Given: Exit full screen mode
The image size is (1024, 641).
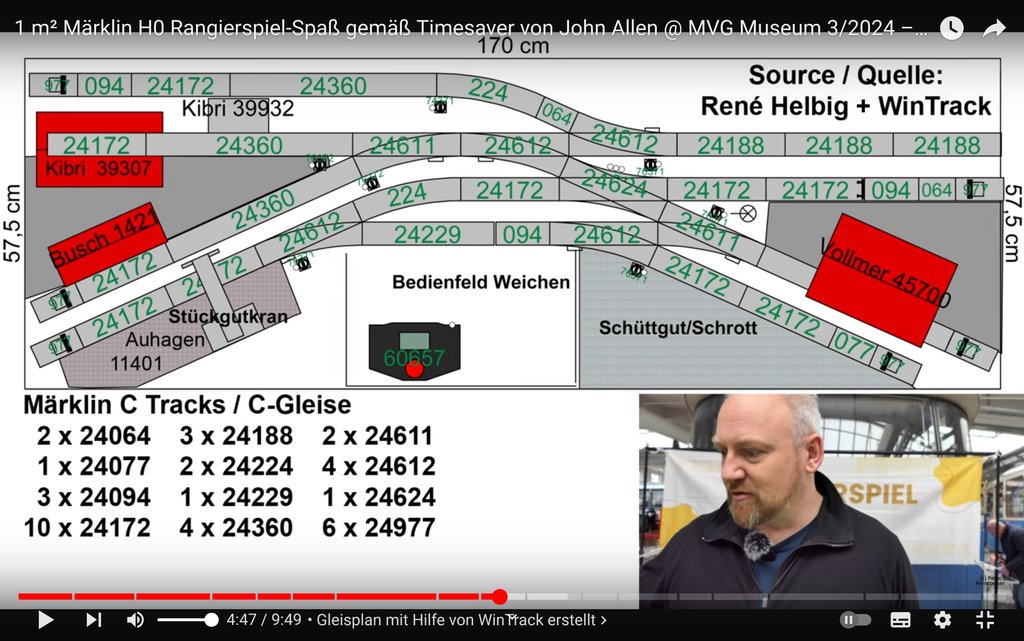Looking at the screenshot, I should (985, 619).
